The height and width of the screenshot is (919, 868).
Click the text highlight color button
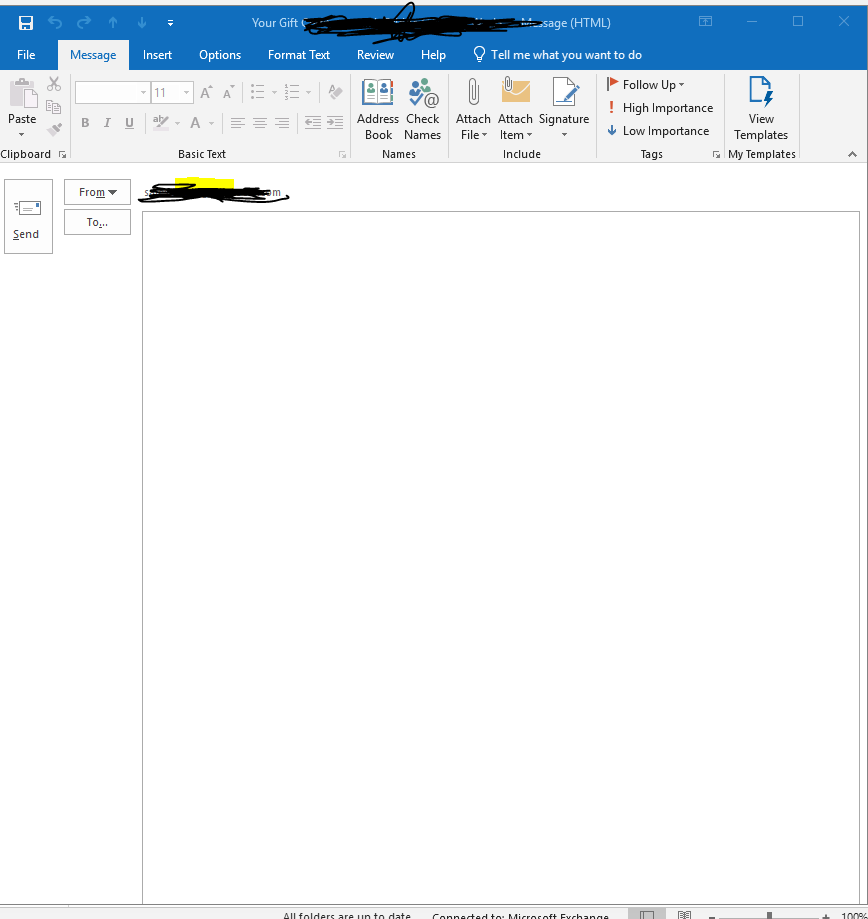click(x=161, y=123)
